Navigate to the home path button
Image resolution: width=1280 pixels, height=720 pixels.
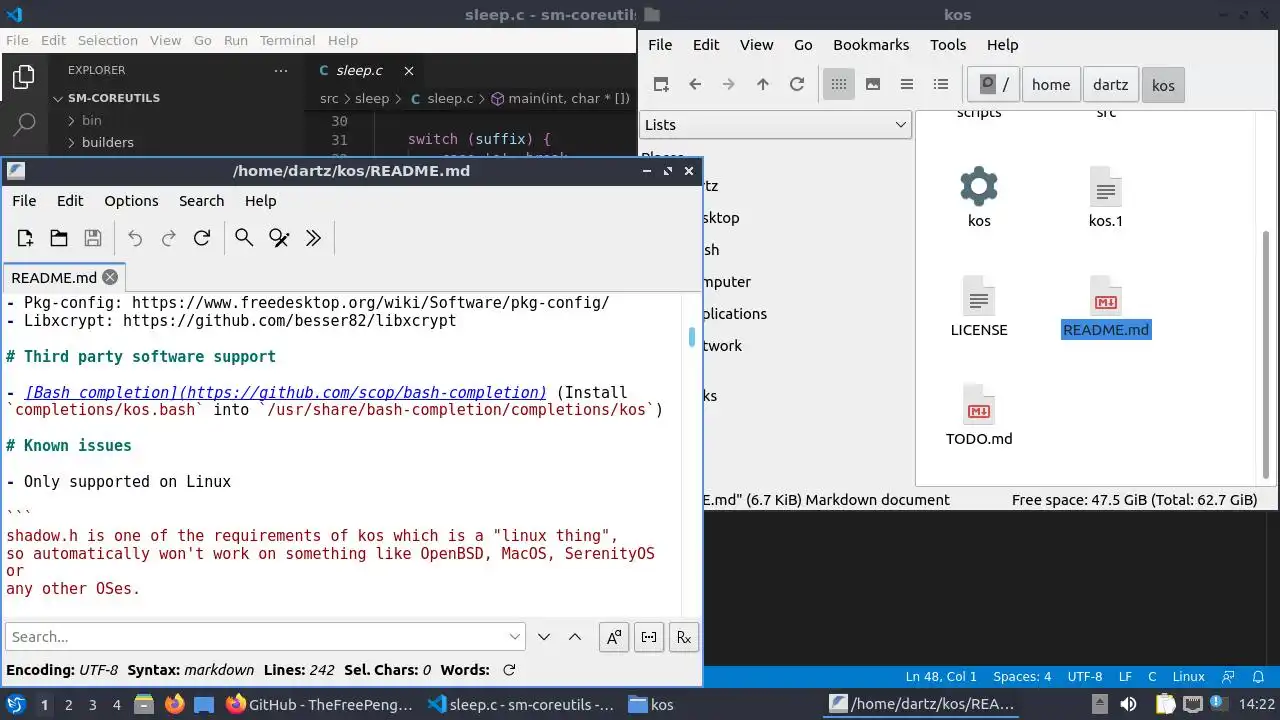click(1051, 85)
